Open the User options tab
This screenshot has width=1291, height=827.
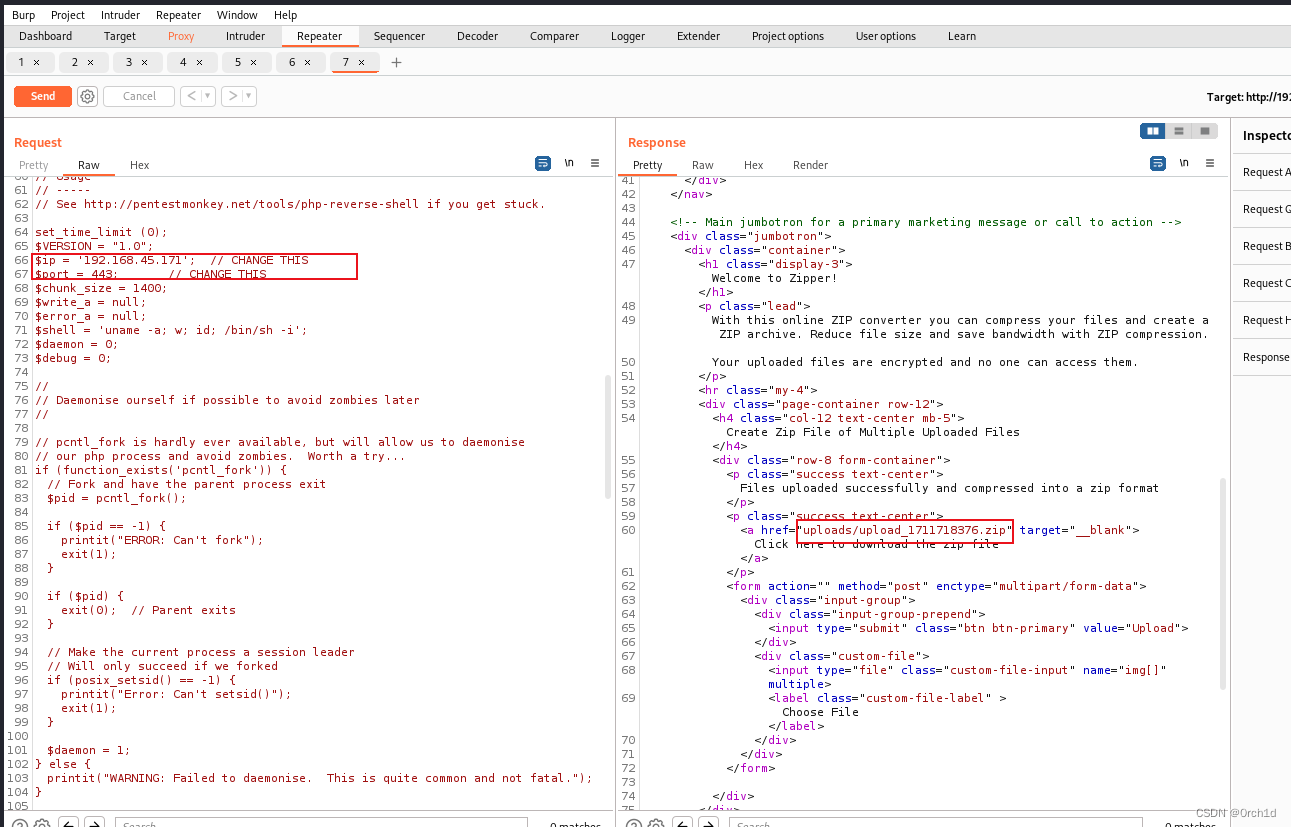click(885, 36)
